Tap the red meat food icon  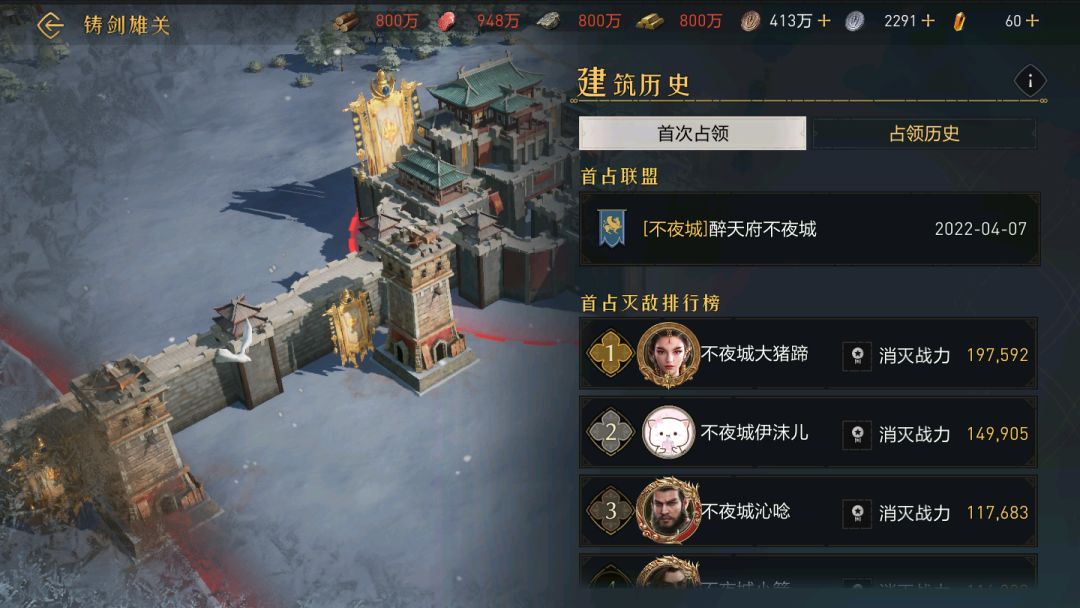pos(448,21)
